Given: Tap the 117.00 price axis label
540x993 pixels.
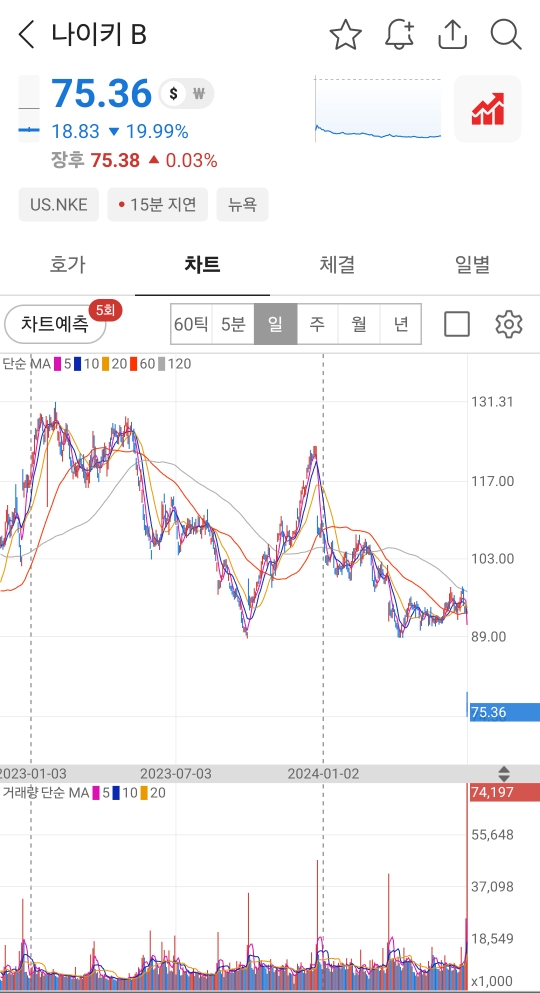Looking at the screenshot, I should pyautogui.click(x=493, y=481).
